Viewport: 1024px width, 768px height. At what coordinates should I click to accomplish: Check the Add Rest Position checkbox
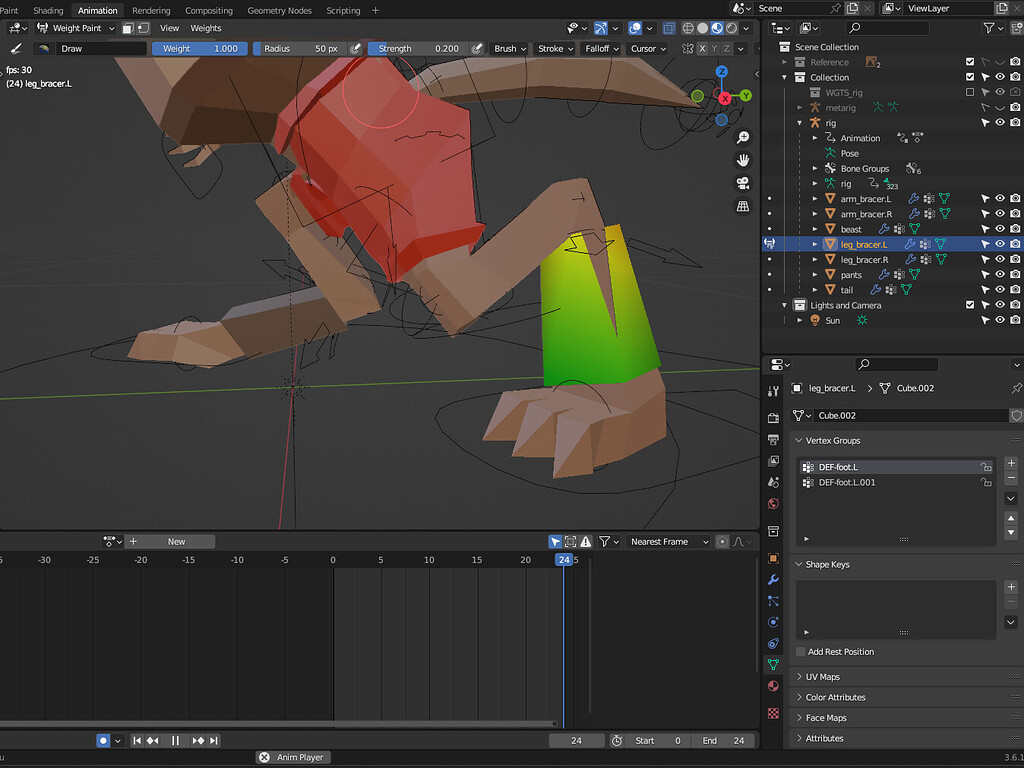[800, 651]
